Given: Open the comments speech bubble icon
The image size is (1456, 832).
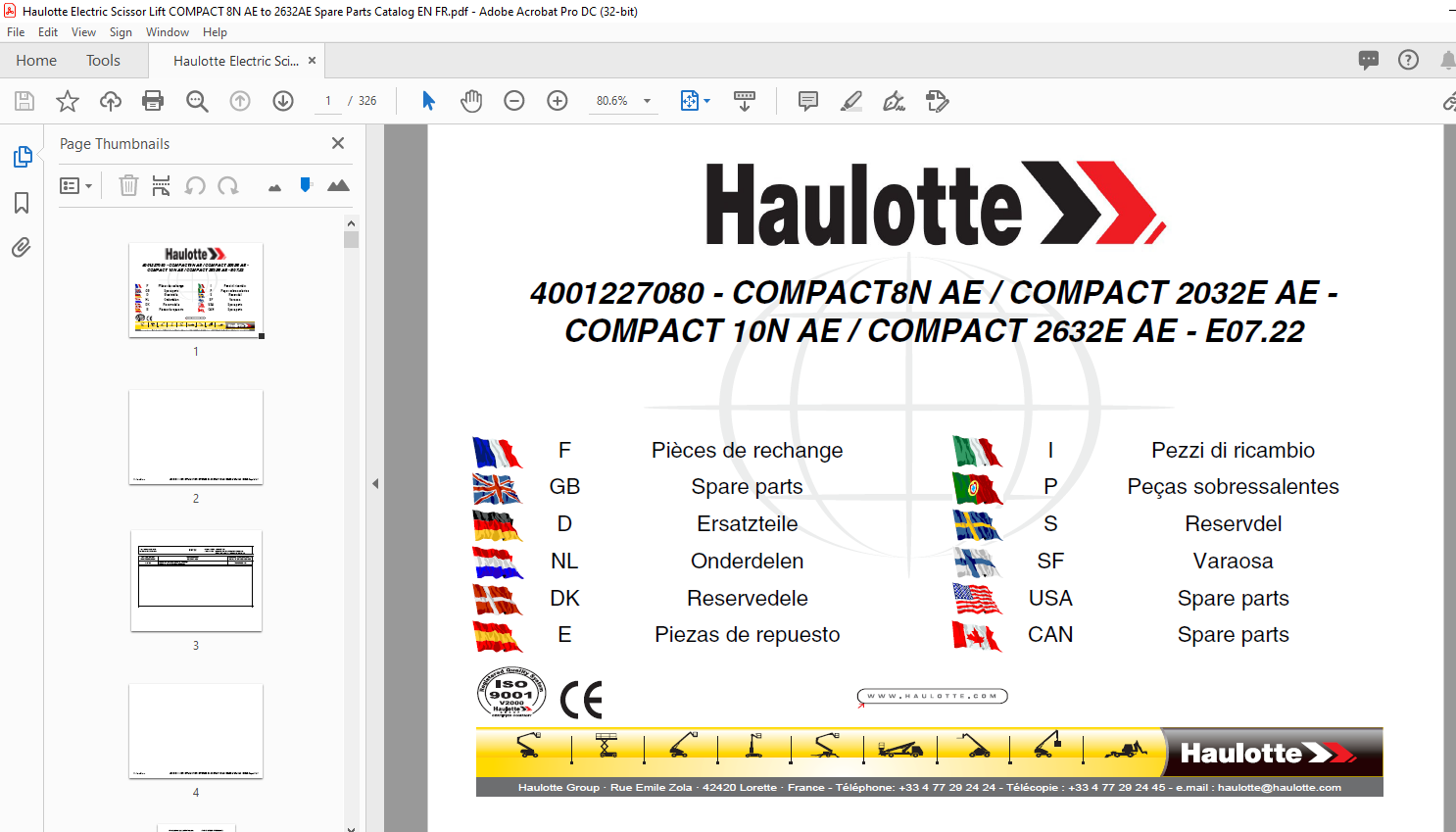Looking at the screenshot, I should click(1369, 60).
